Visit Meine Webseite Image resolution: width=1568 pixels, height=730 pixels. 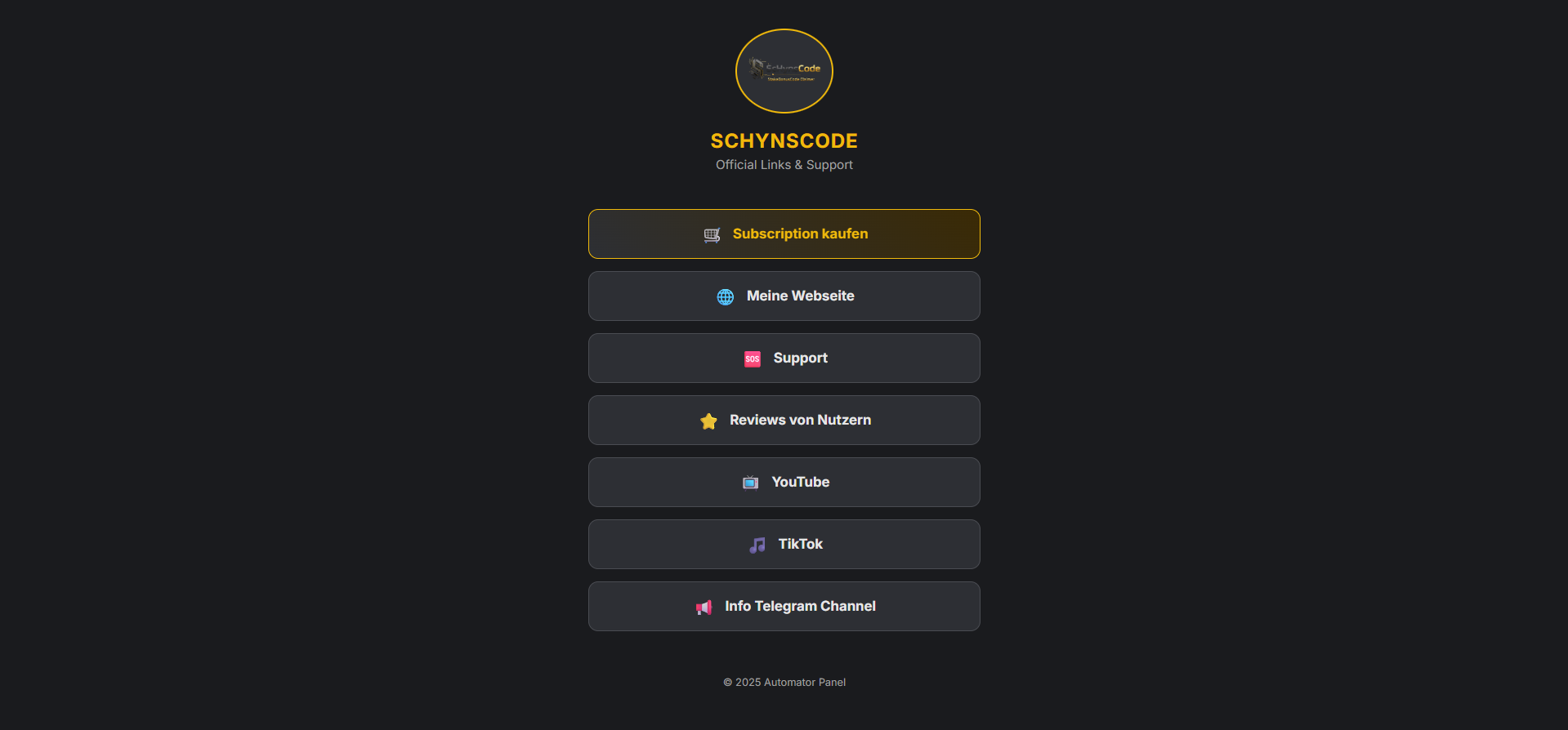(784, 296)
